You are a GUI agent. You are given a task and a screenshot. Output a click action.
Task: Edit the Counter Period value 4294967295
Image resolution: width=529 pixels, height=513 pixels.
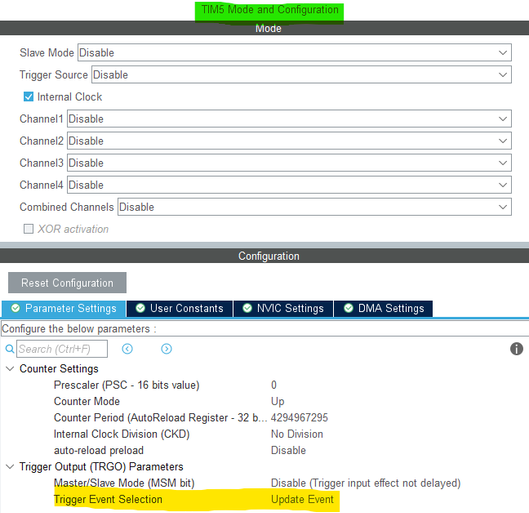[x=299, y=418]
